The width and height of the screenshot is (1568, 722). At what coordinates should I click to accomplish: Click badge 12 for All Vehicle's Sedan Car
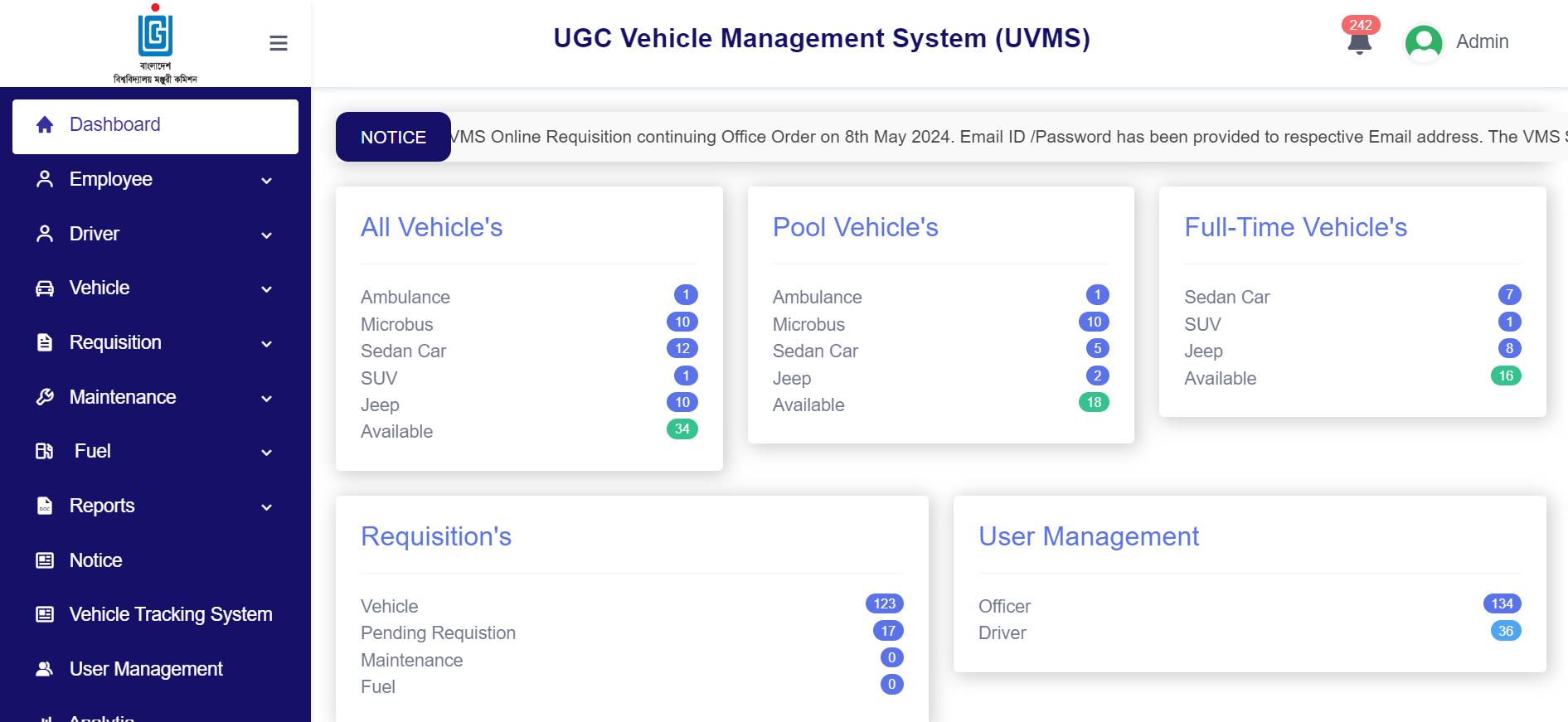[x=682, y=349]
